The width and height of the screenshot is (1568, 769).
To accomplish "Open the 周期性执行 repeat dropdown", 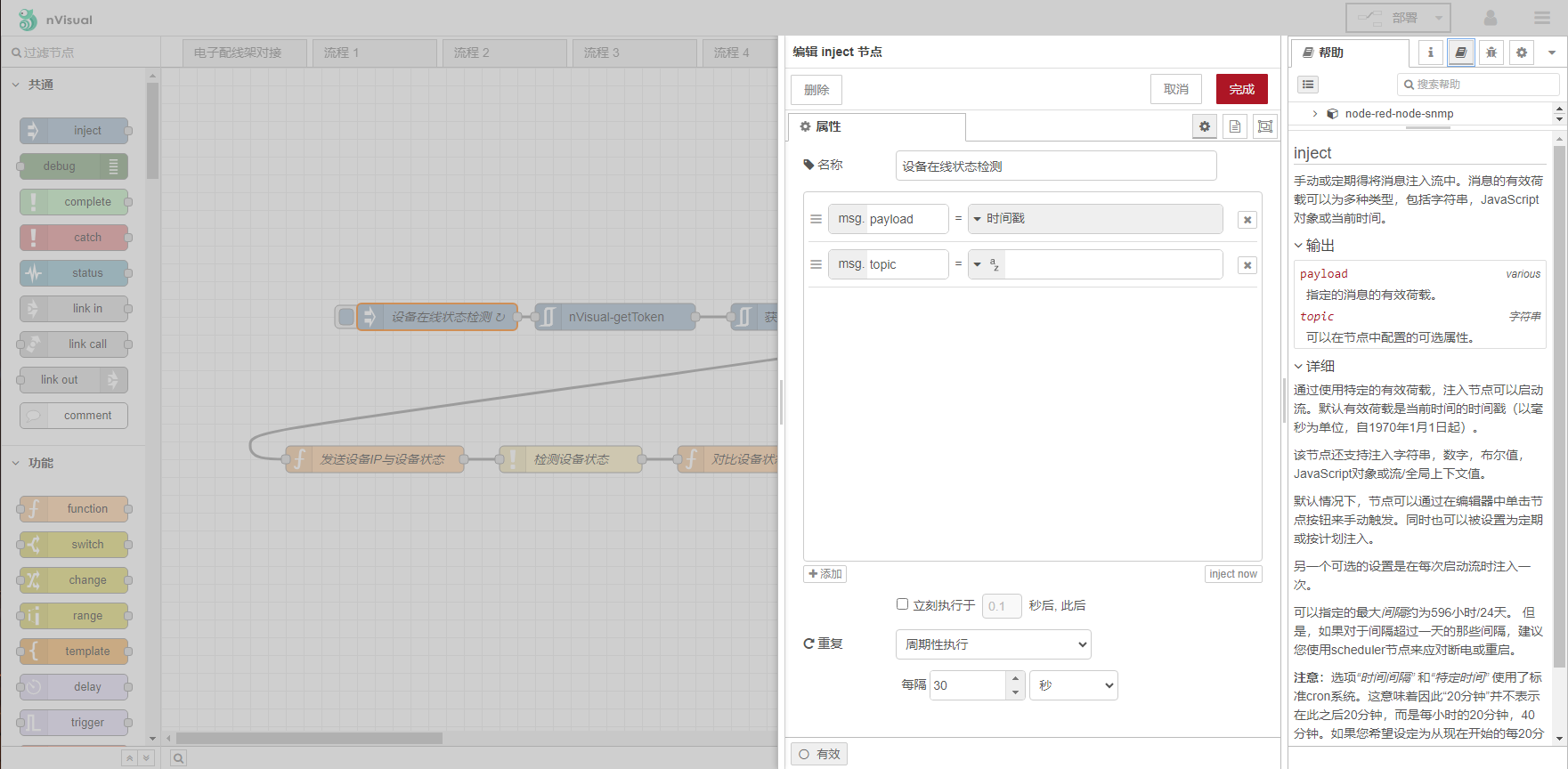I will coord(993,644).
